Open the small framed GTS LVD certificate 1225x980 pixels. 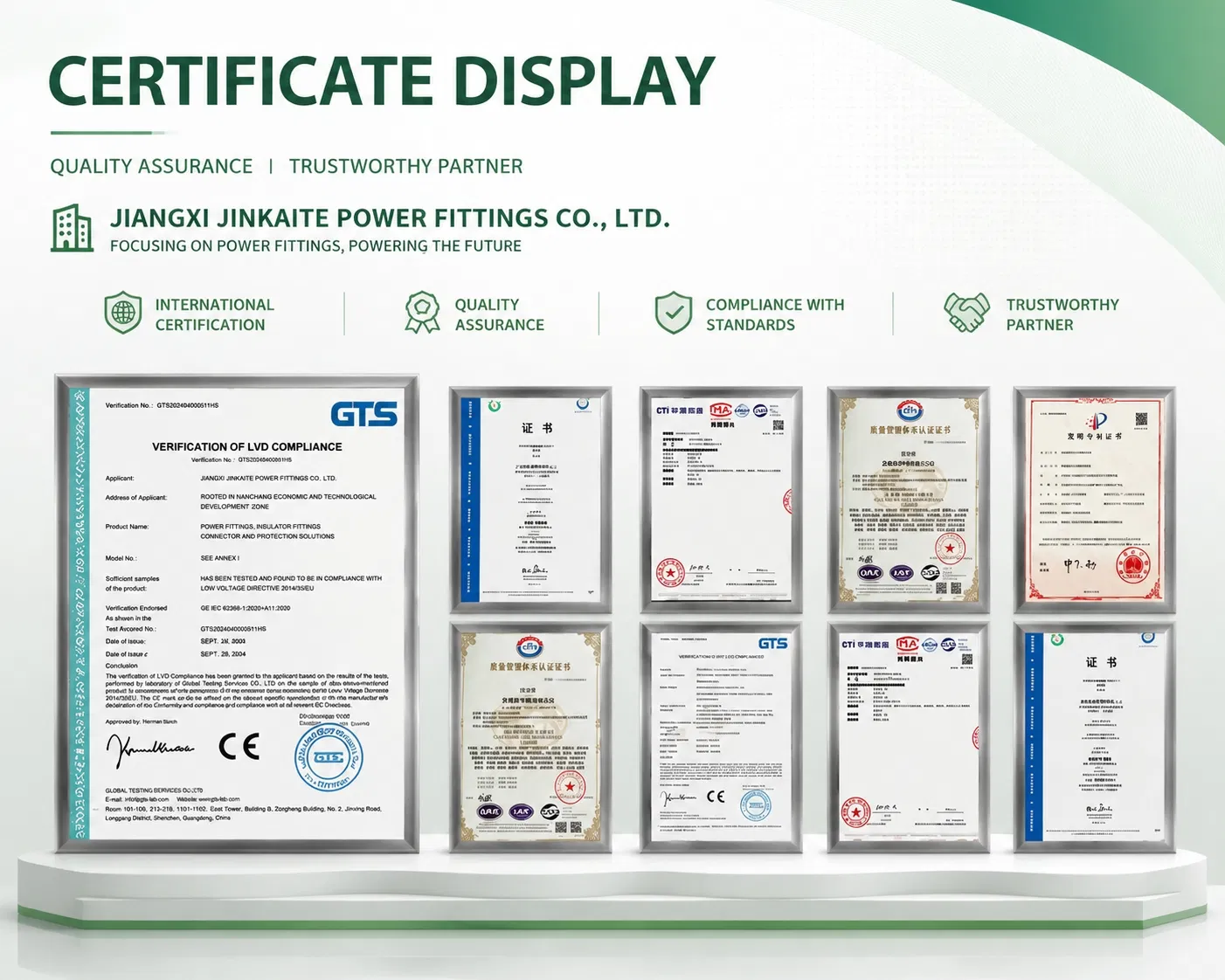(721, 737)
